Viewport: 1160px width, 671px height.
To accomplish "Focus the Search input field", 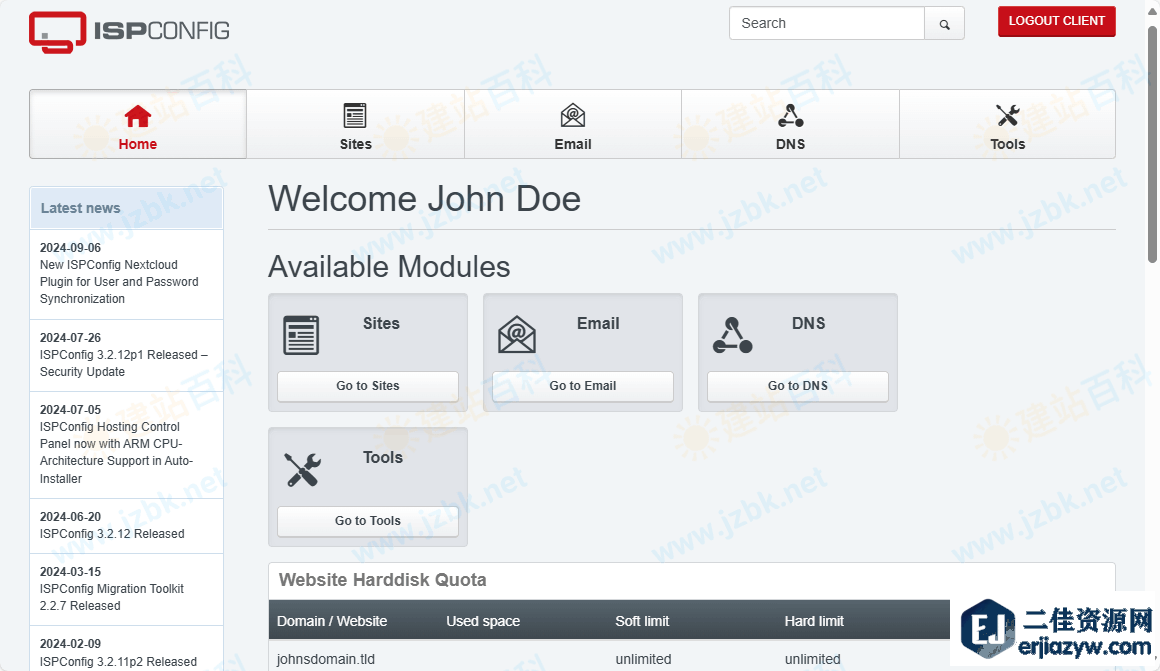I will [x=827, y=24].
